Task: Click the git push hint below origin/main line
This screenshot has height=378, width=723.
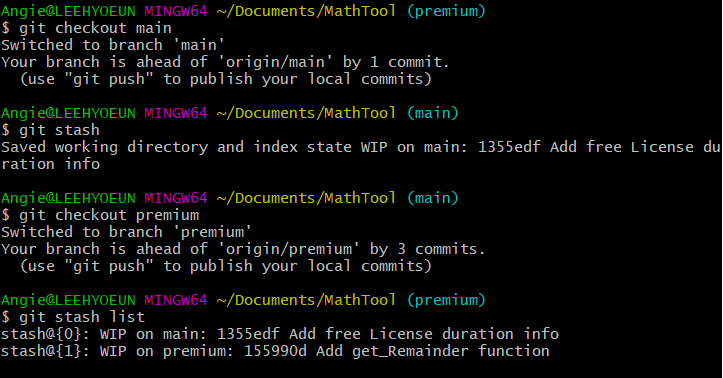Action: (226, 79)
